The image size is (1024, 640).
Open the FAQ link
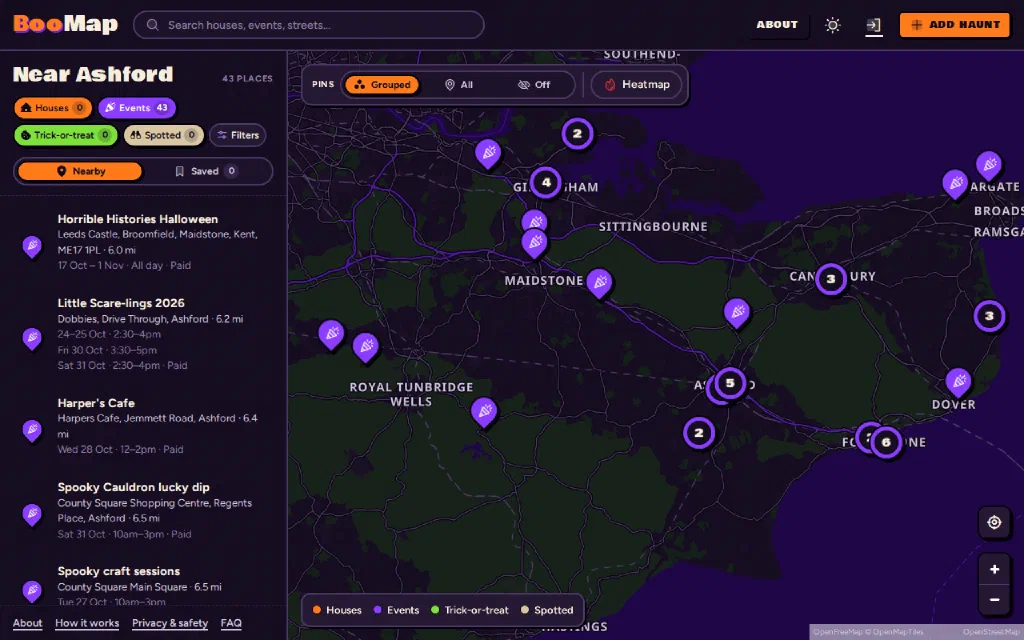coord(231,623)
